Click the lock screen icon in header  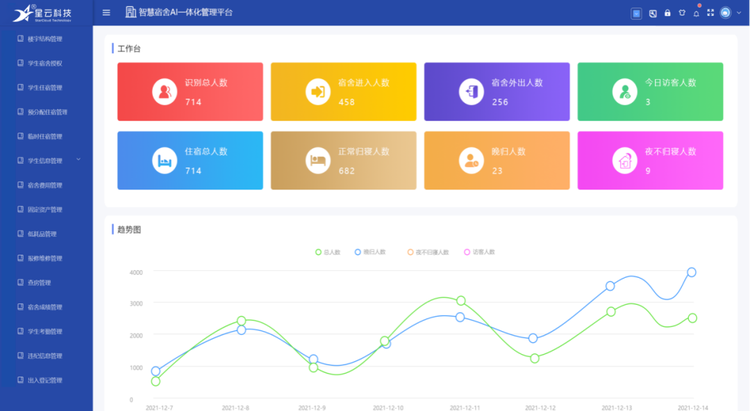click(667, 13)
